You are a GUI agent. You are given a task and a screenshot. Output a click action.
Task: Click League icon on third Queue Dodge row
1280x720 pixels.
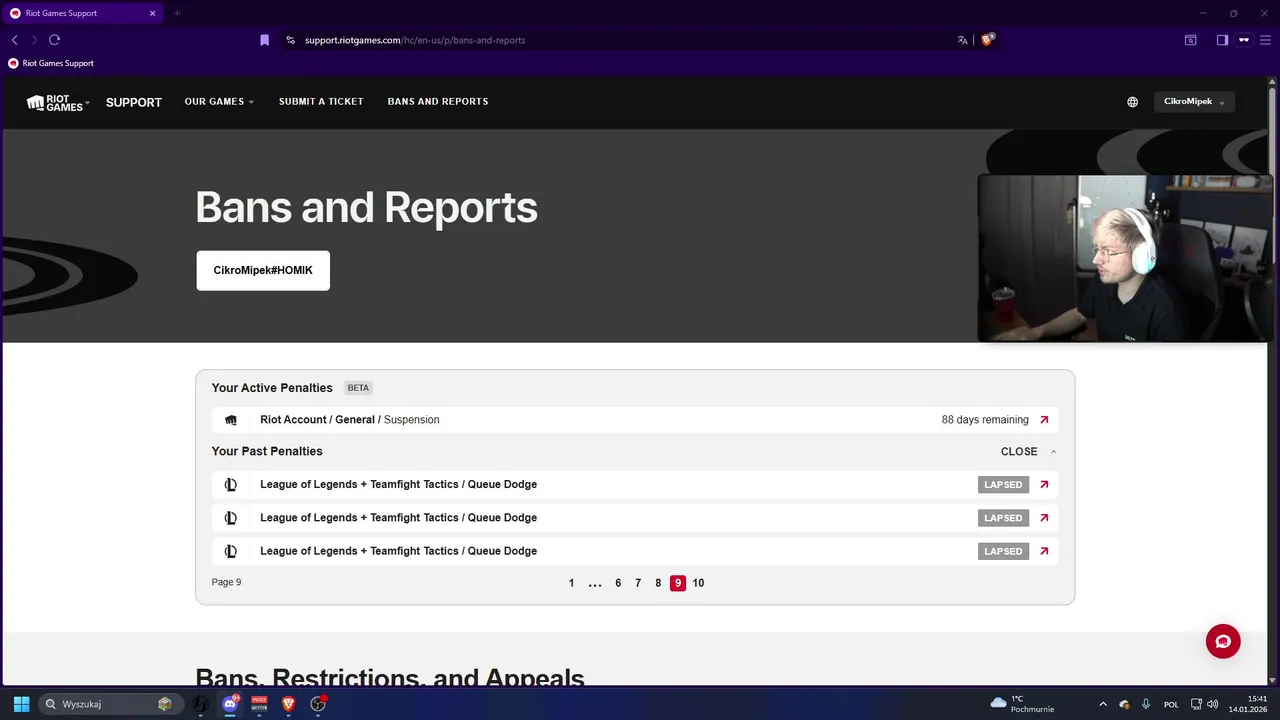(231, 551)
